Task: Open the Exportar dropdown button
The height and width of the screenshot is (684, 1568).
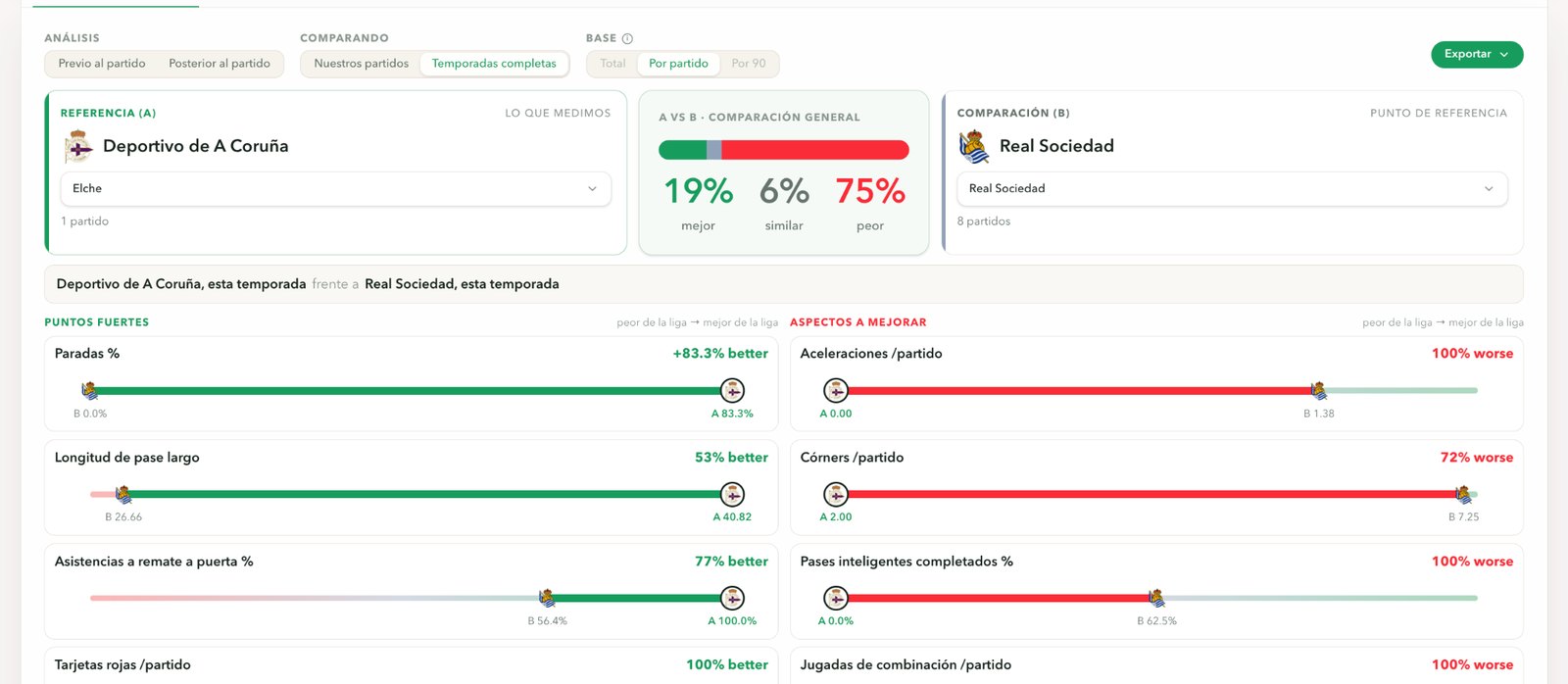Action: tap(1477, 55)
